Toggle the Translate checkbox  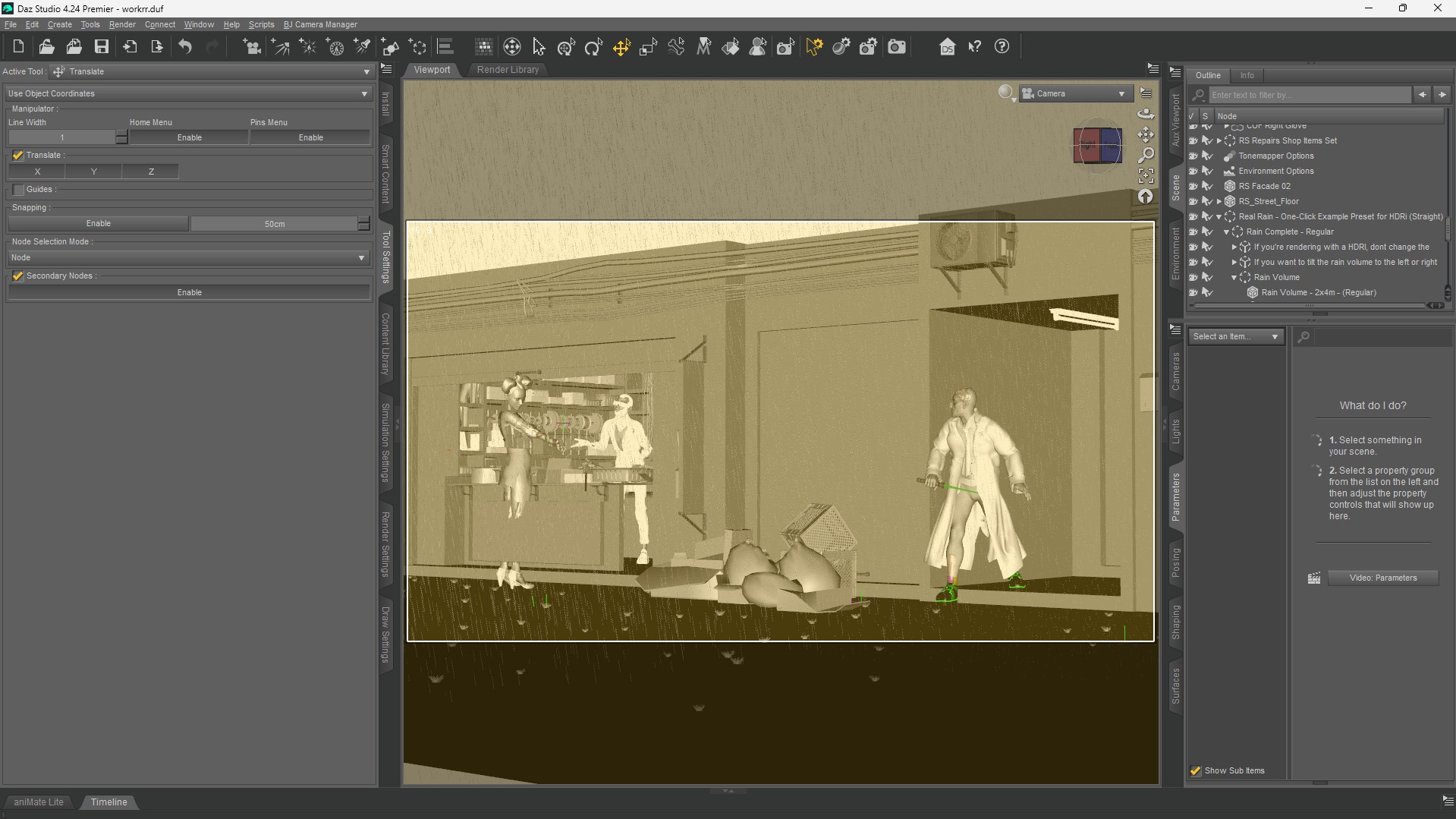coord(18,156)
